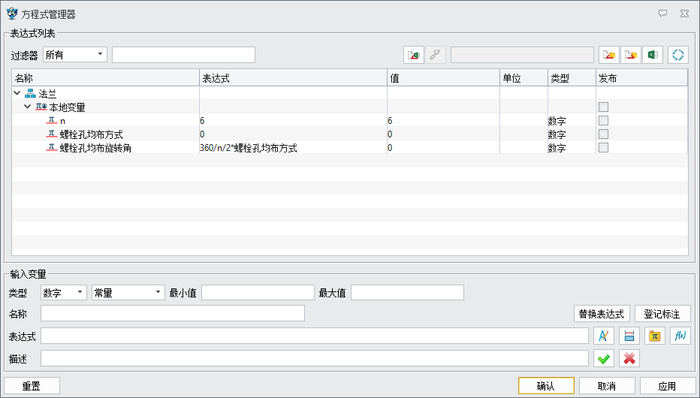Click the 最小值 input field
This screenshot has height=398, width=700.
(x=258, y=293)
